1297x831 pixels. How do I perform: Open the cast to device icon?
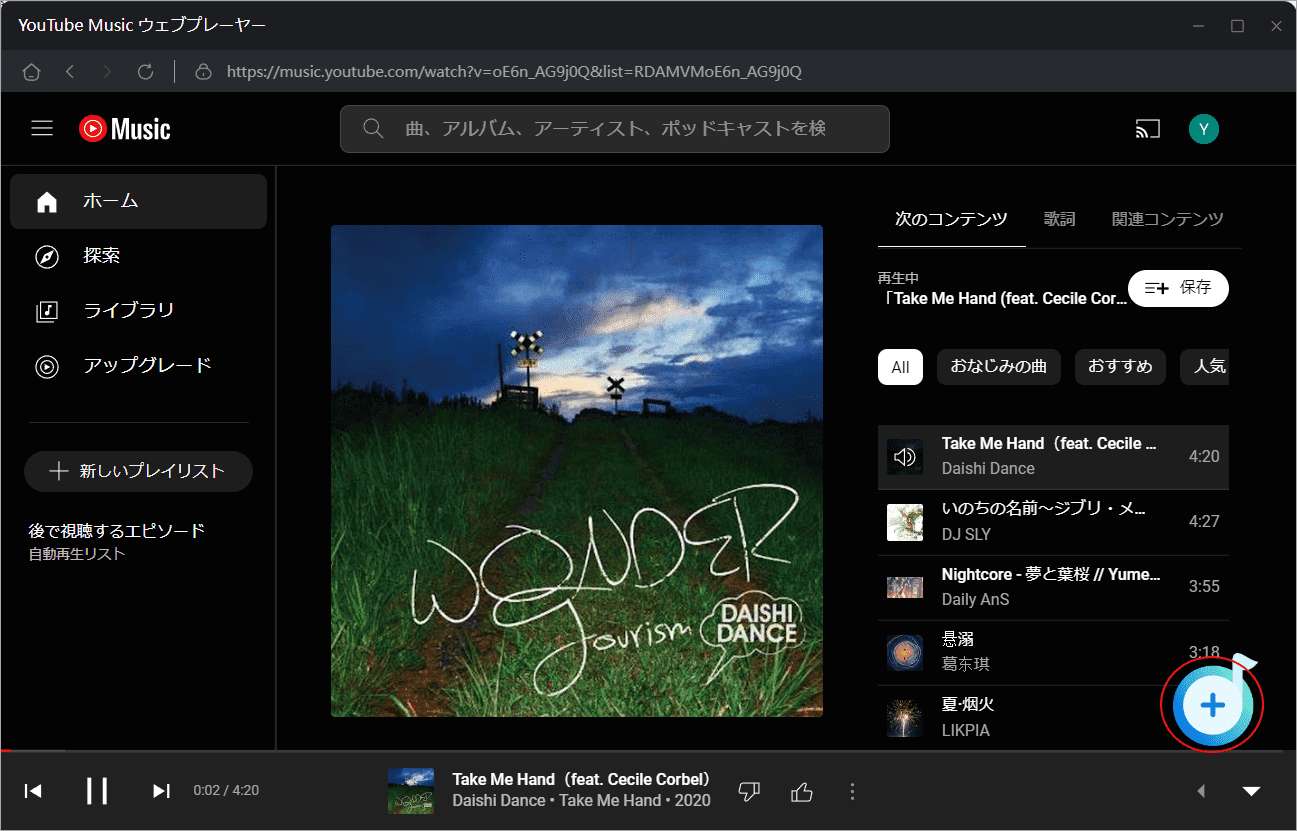click(1147, 128)
